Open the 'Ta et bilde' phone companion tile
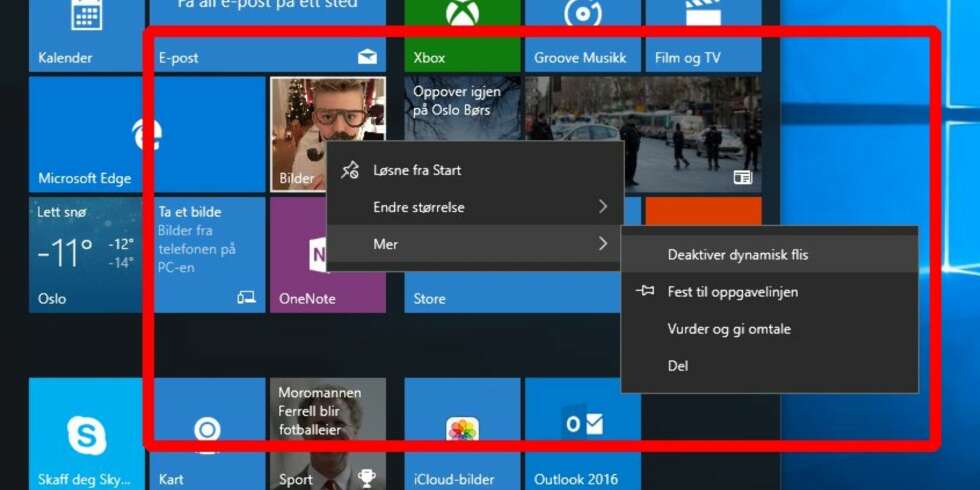980x490 pixels. [208, 255]
